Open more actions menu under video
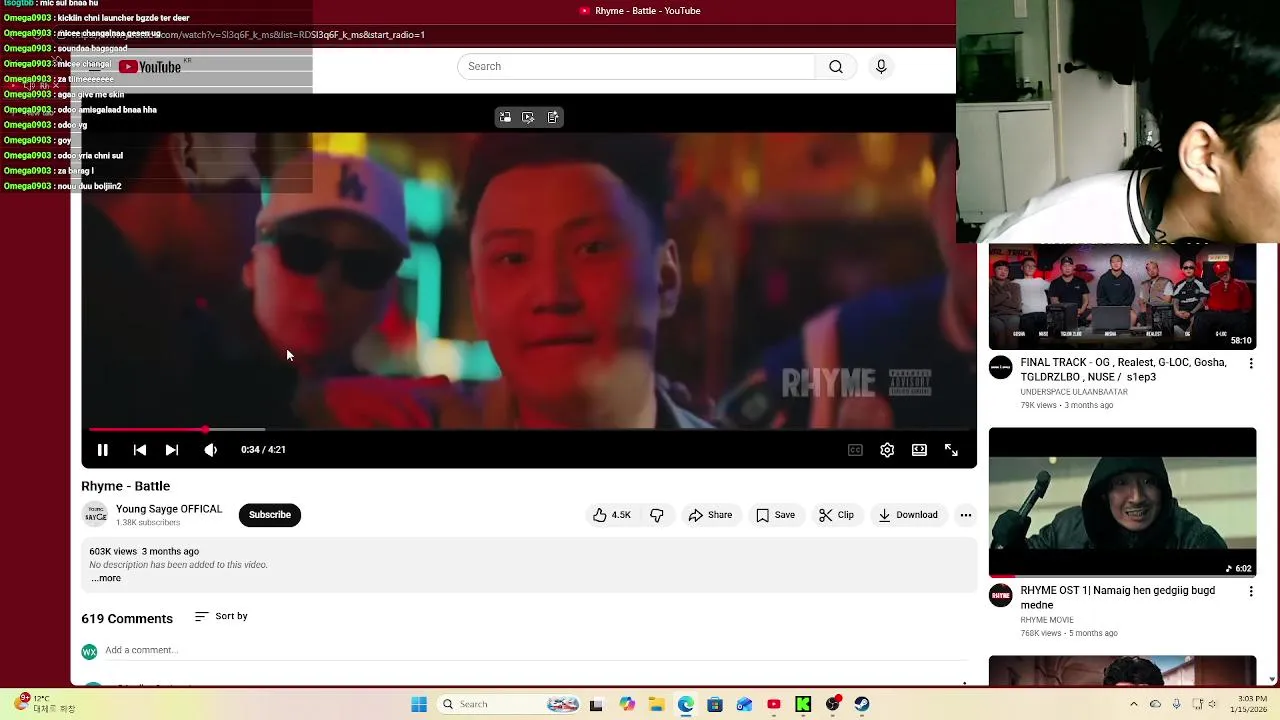The height and width of the screenshot is (720, 1280). 966,515
